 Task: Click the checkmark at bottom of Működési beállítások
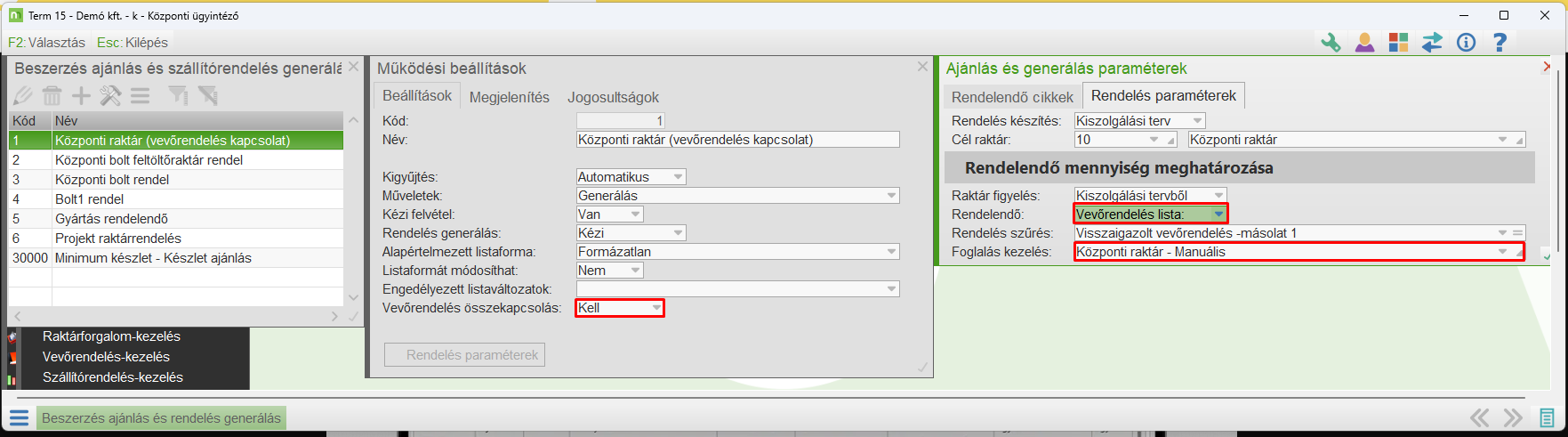(x=922, y=367)
